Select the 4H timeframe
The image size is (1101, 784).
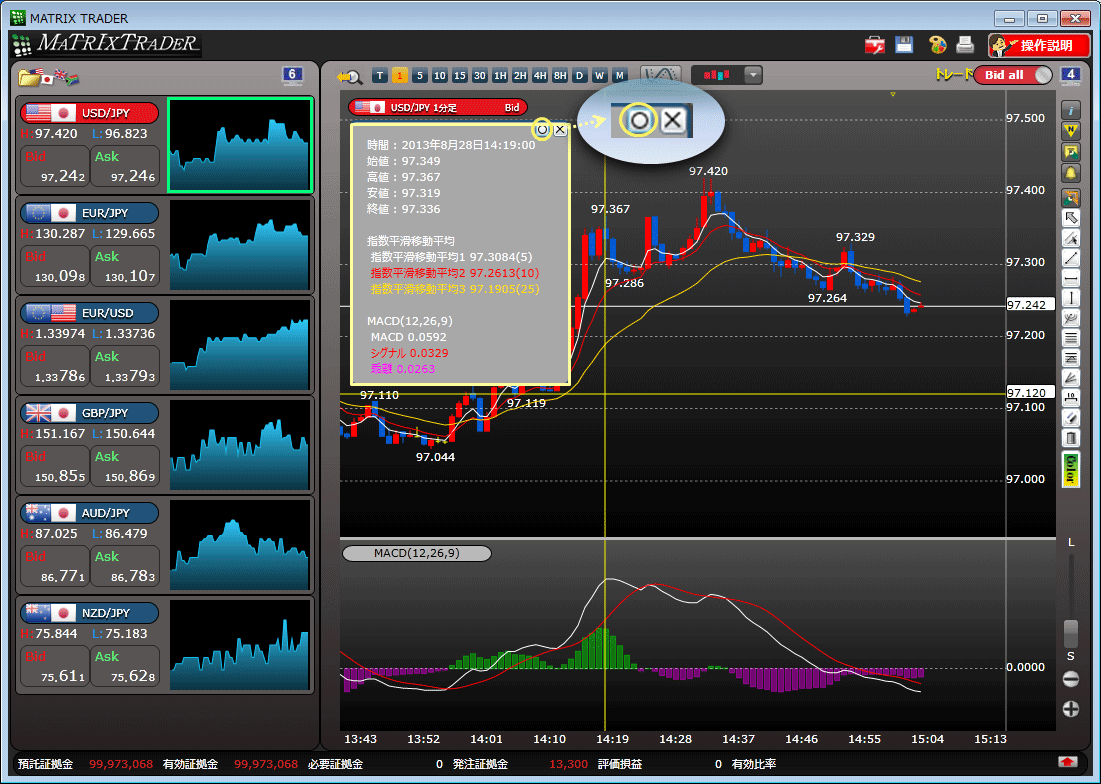click(x=540, y=76)
